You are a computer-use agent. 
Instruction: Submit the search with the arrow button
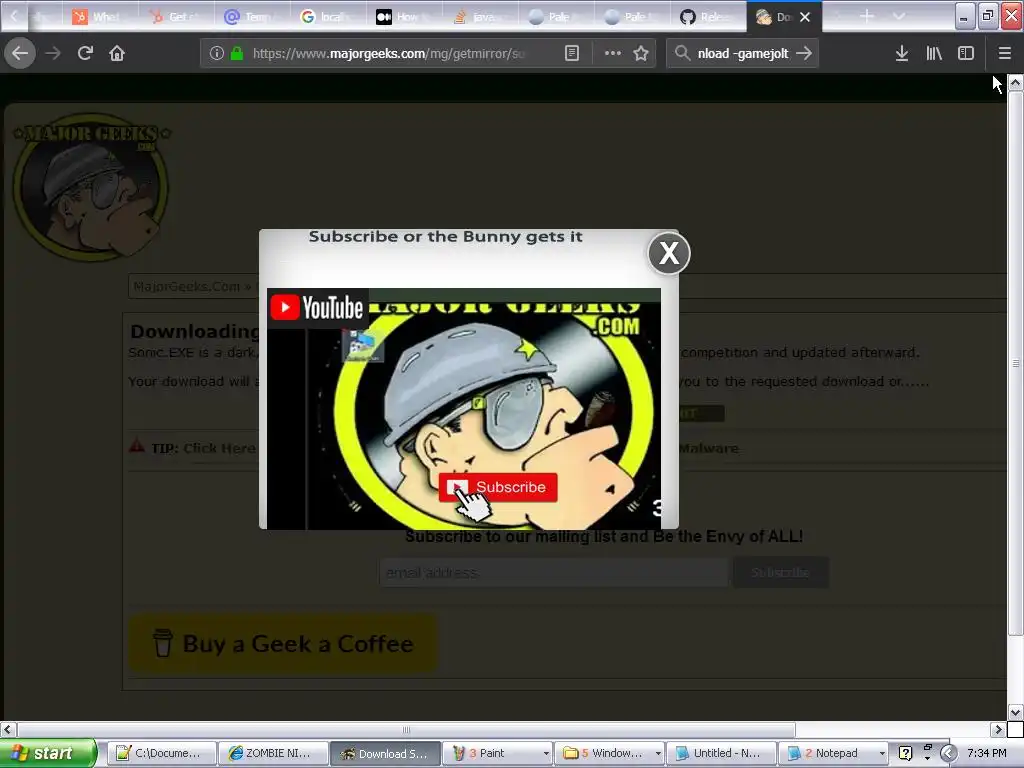pyautogui.click(x=805, y=54)
